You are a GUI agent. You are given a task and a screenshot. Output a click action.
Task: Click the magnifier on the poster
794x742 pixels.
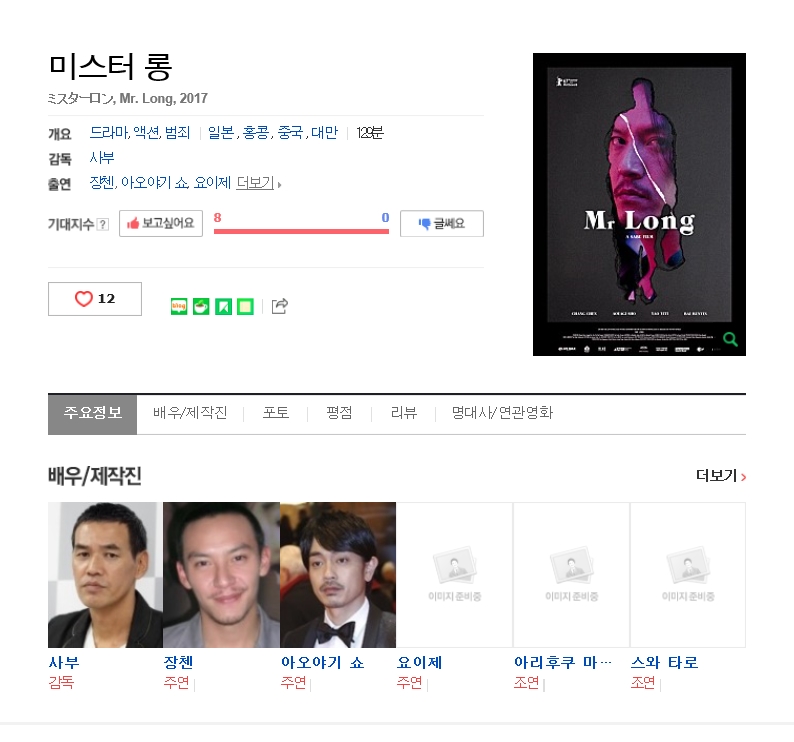[x=730, y=339]
